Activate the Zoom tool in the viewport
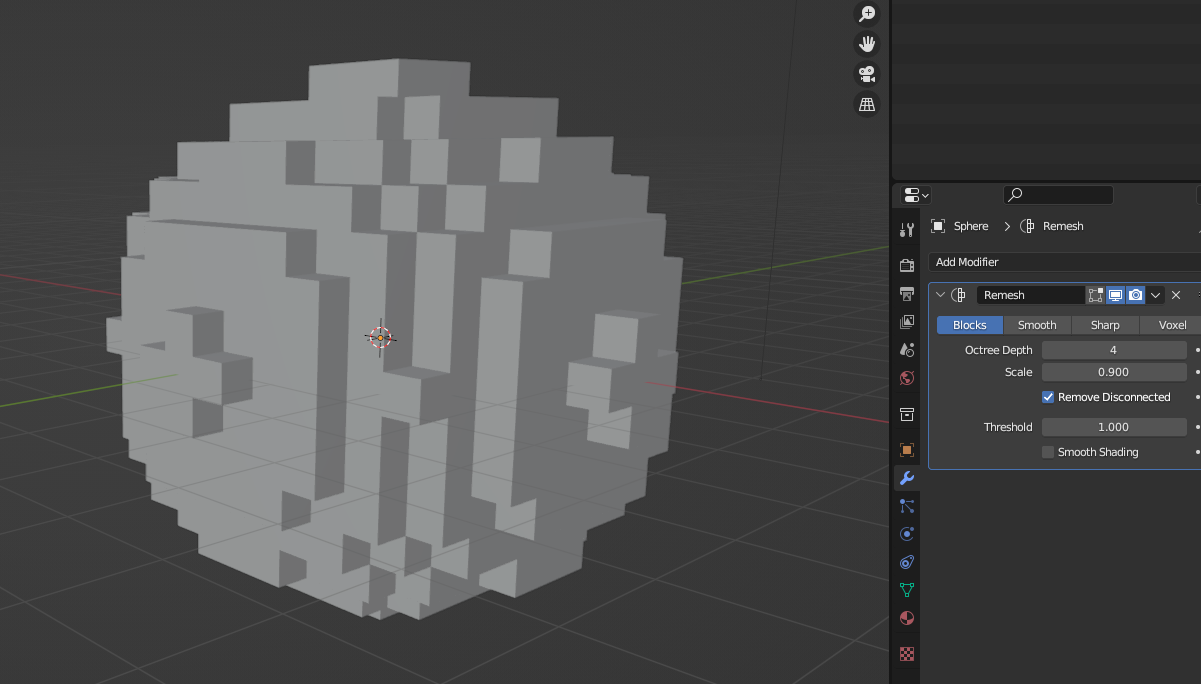1201x684 pixels. tap(866, 13)
